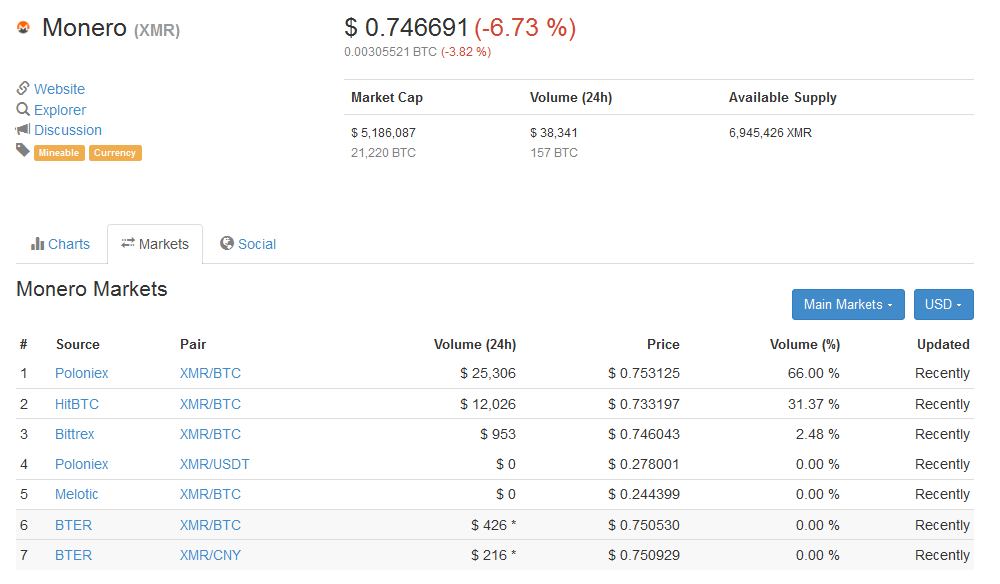This screenshot has height=584, width=1000.
Task: Open the USD currency dropdown
Action: [x=943, y=305]
